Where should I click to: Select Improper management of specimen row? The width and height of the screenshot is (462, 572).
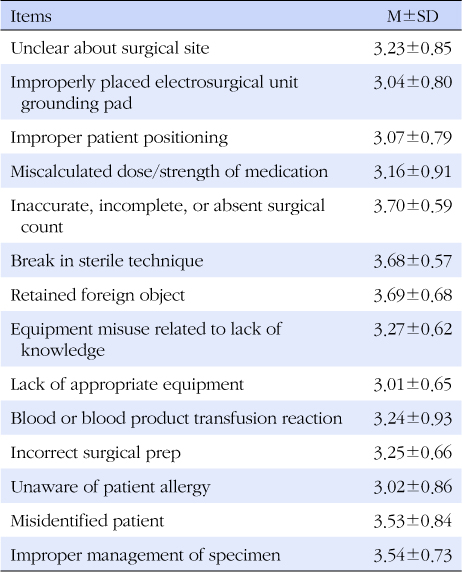click(231, 554)
